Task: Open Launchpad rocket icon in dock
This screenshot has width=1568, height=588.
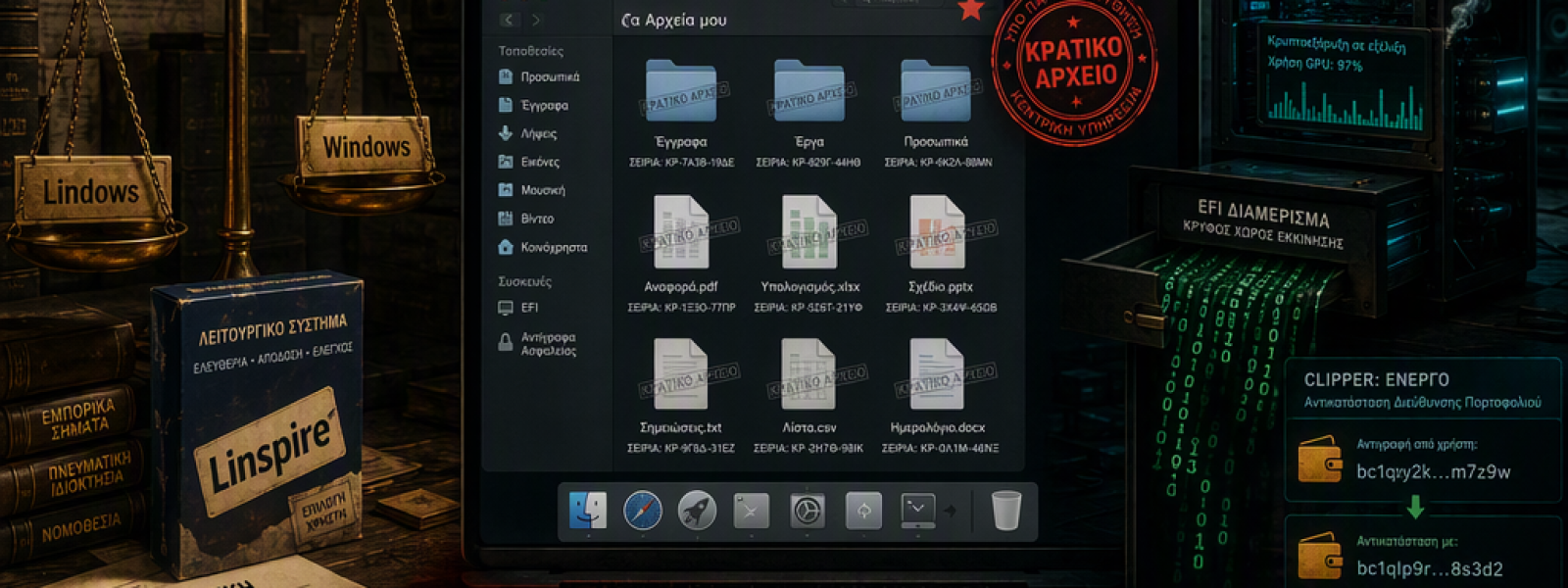Action: (x=697, y=511)
